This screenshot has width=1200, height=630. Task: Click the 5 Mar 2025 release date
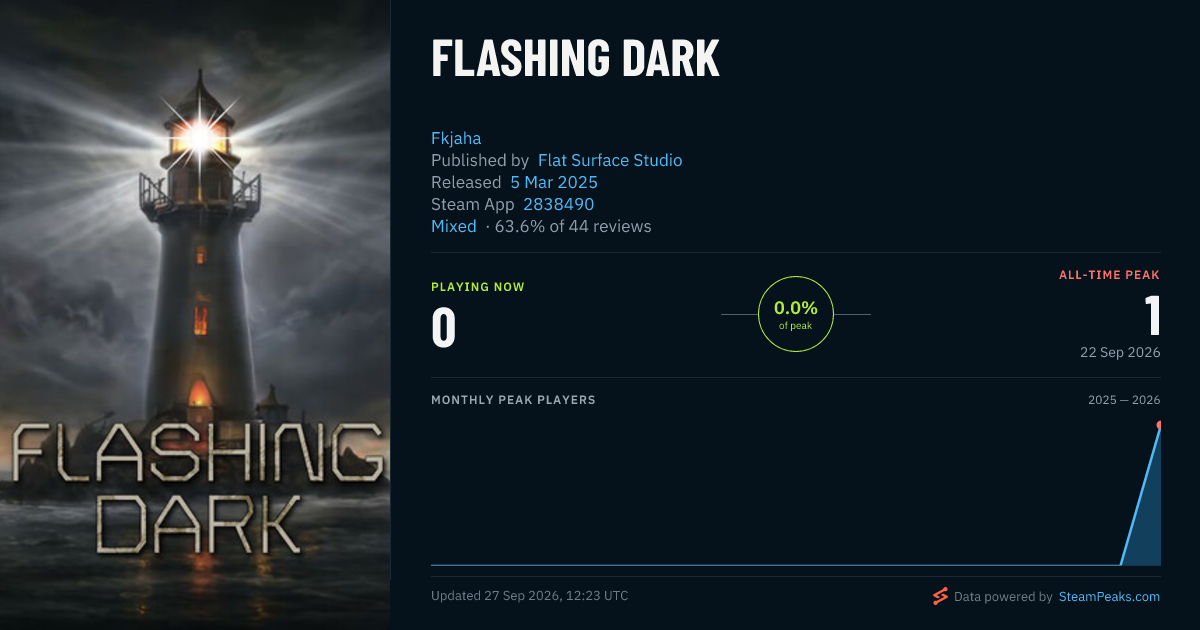pyautogui.click(x=554, y=182)
